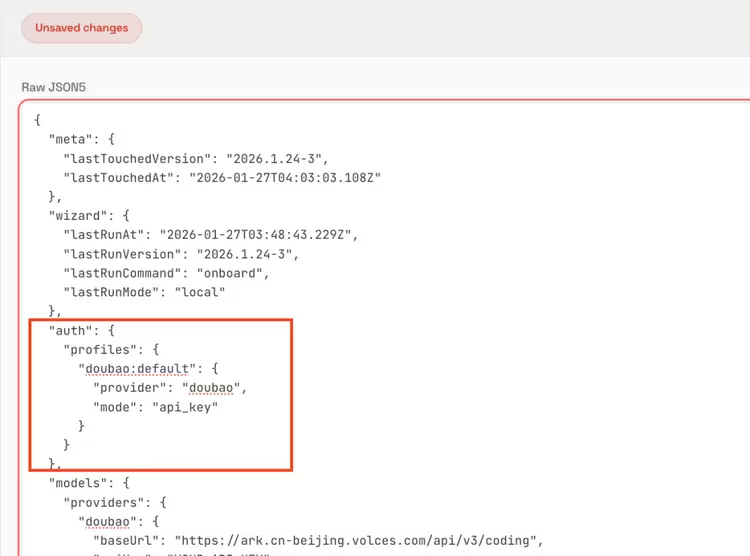The width and height of the screenshot is (750, 556).
Task: Click the "doubao:default" profile key
Action: pos(135,368)
